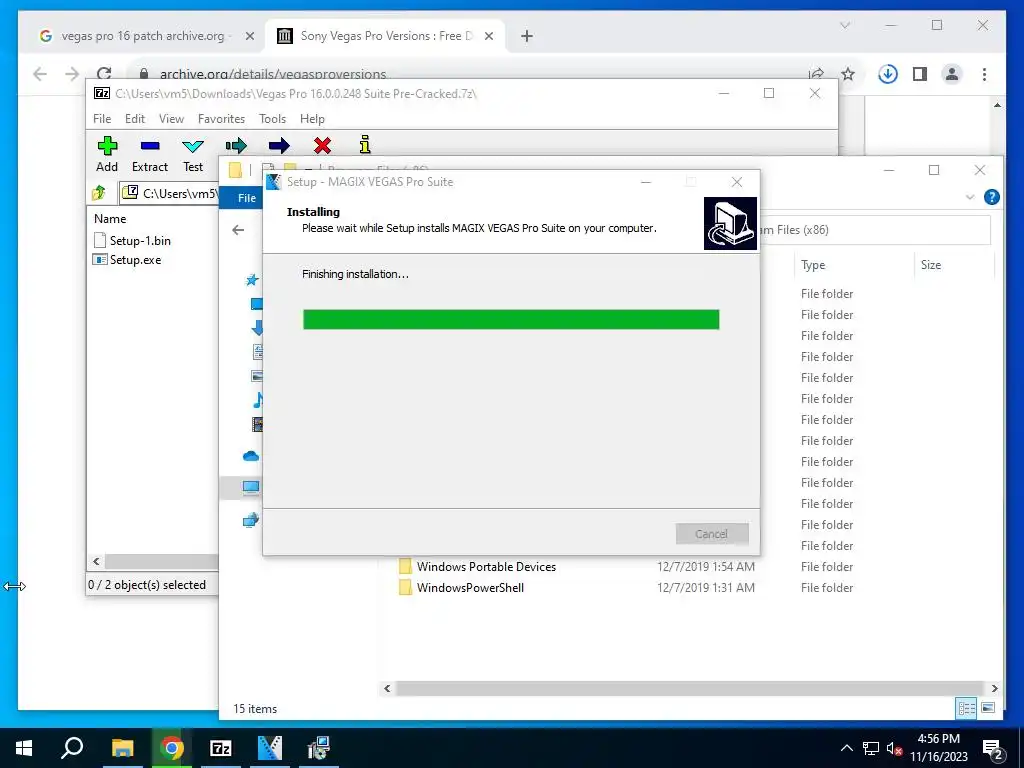
Task: Go back in Chrome
Action: (40, 74)
